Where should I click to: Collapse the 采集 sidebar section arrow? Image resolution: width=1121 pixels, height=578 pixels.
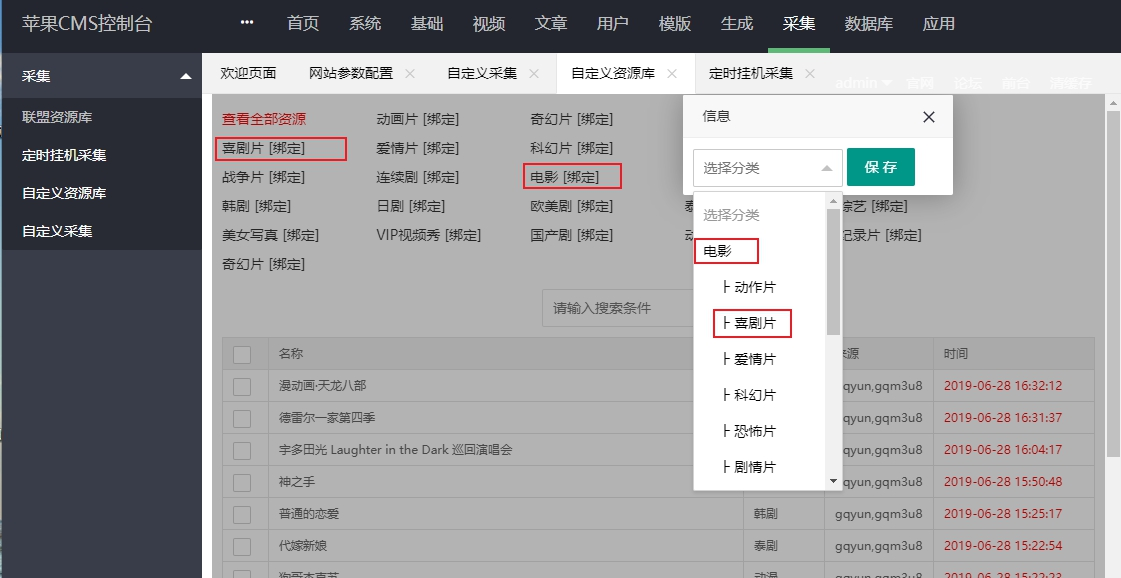185,77
